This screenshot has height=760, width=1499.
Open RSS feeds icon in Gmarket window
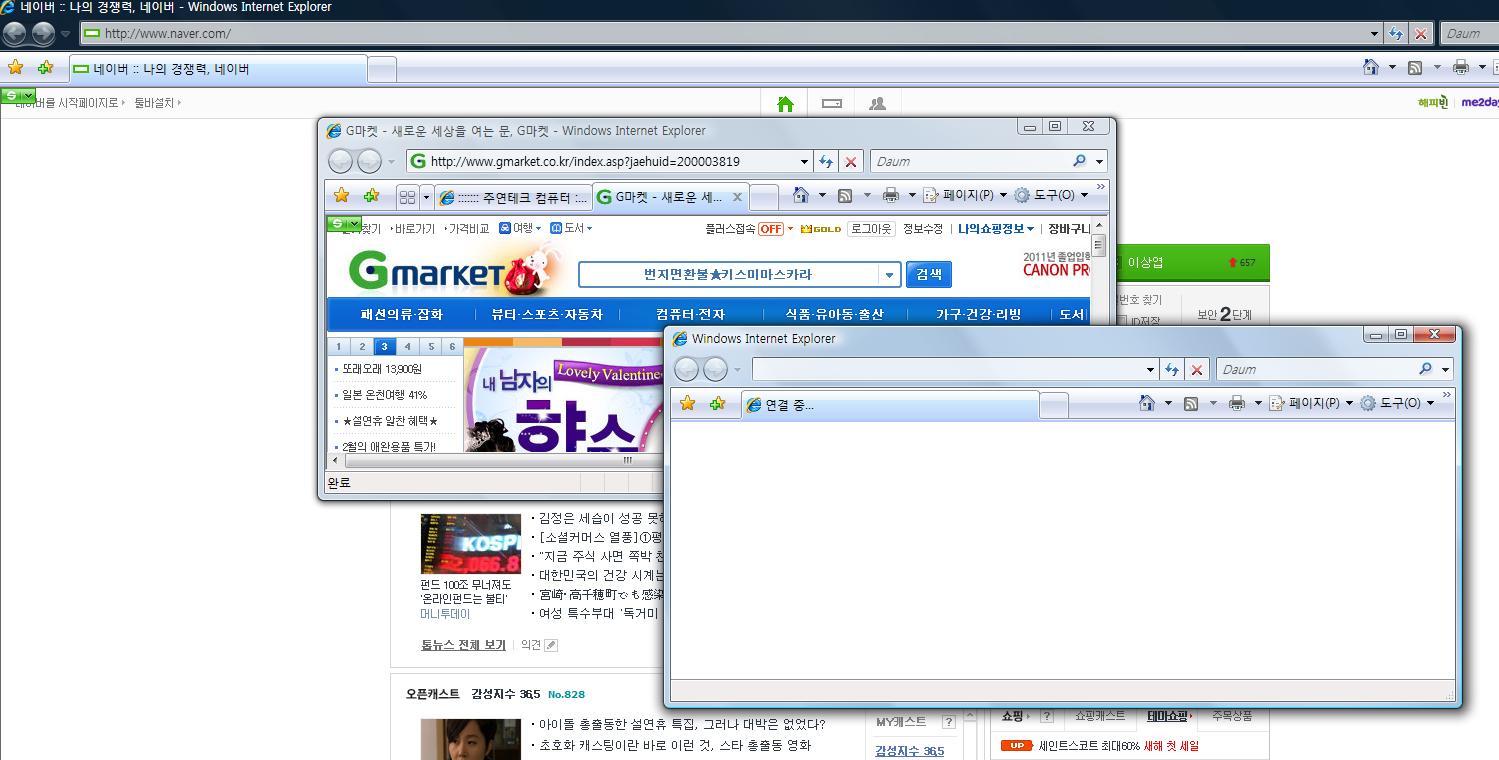(x=845, y=195)
